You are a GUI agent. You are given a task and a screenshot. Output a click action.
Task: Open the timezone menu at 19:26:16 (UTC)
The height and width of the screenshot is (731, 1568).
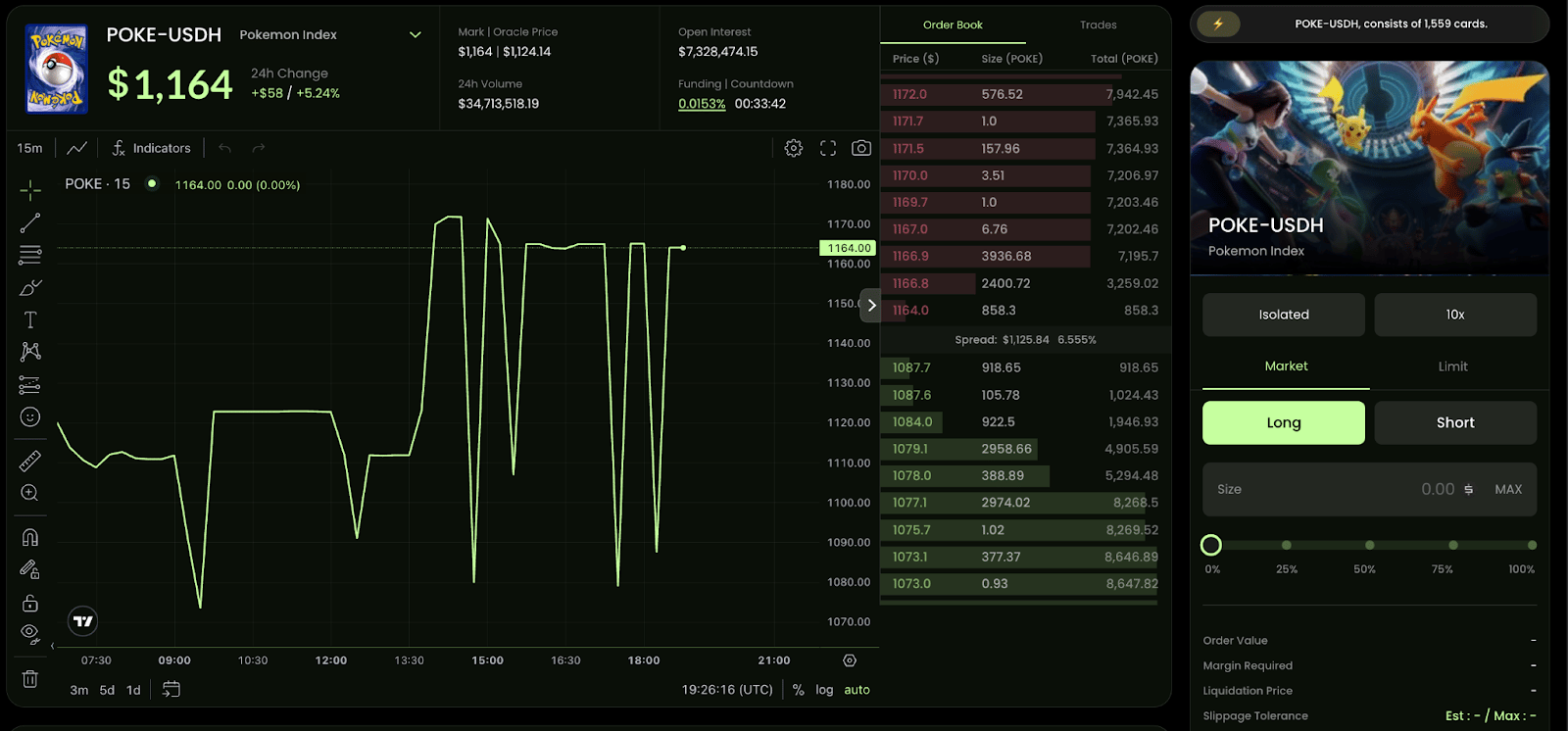click(x=727, y=690)
